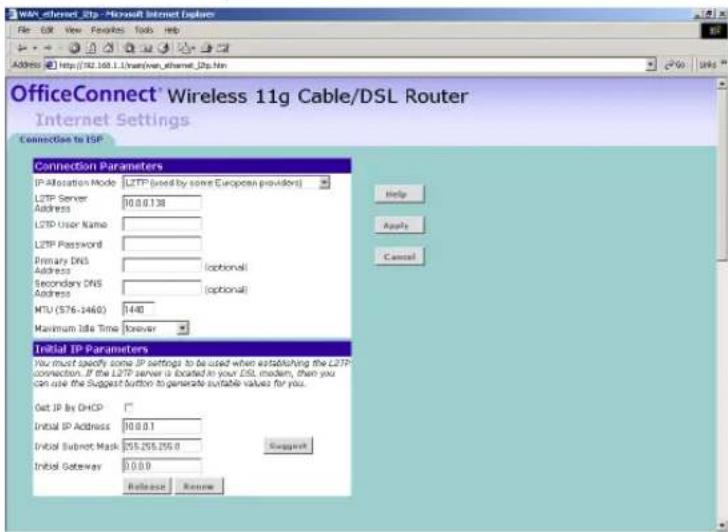The image size is (728, 532).
Task: Click the scrollbar up arrow
Action: (722, 84)
